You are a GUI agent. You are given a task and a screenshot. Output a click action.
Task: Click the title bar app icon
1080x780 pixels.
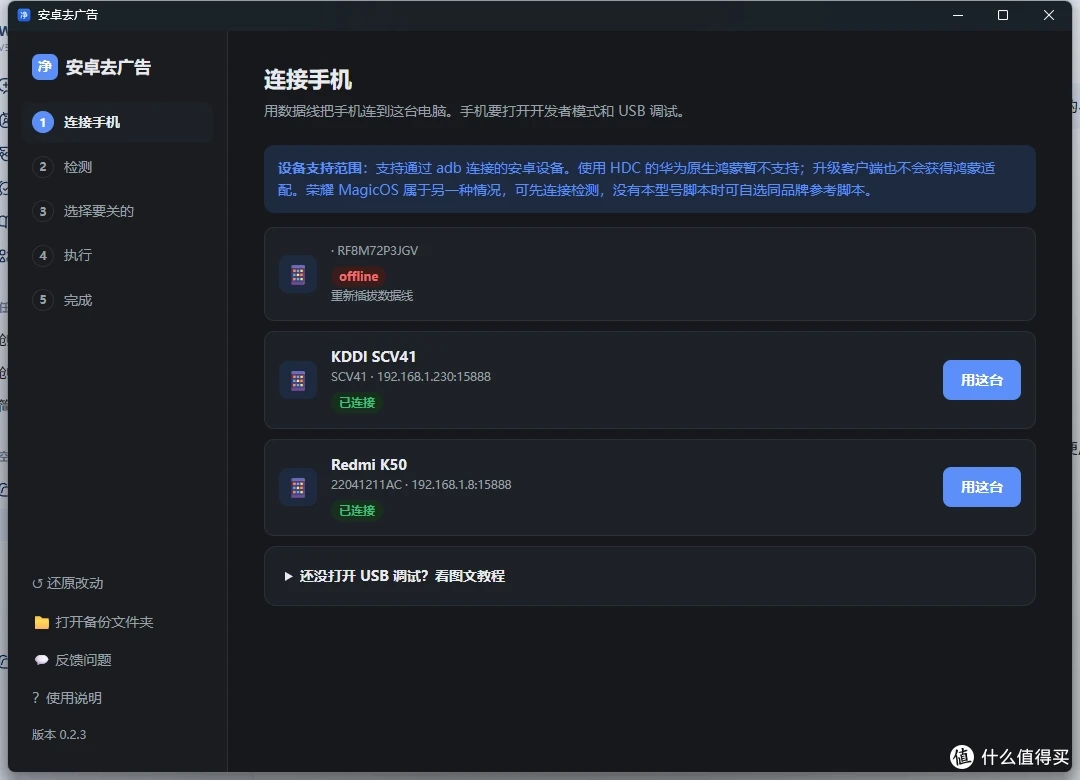tap(23, 14)
